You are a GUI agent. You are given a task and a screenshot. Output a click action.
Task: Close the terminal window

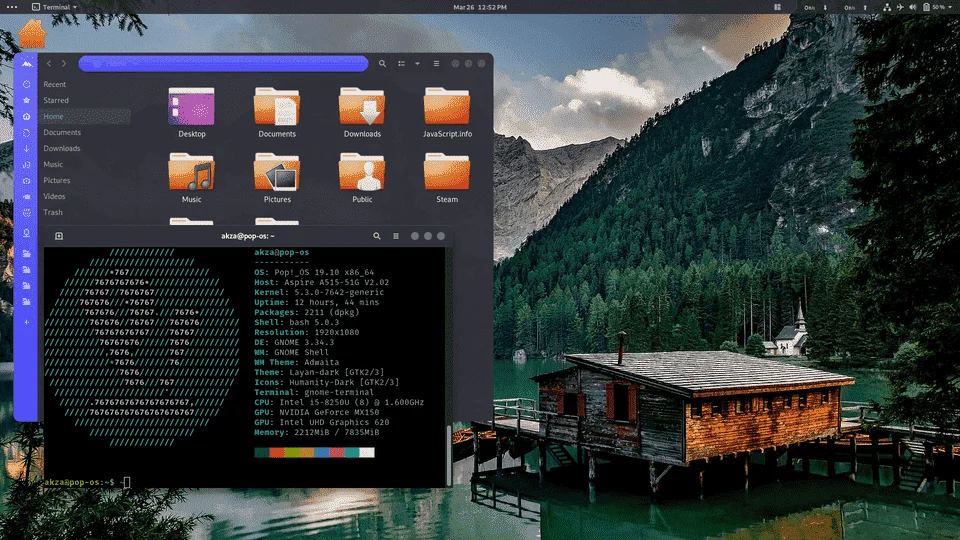click(441, 236)
